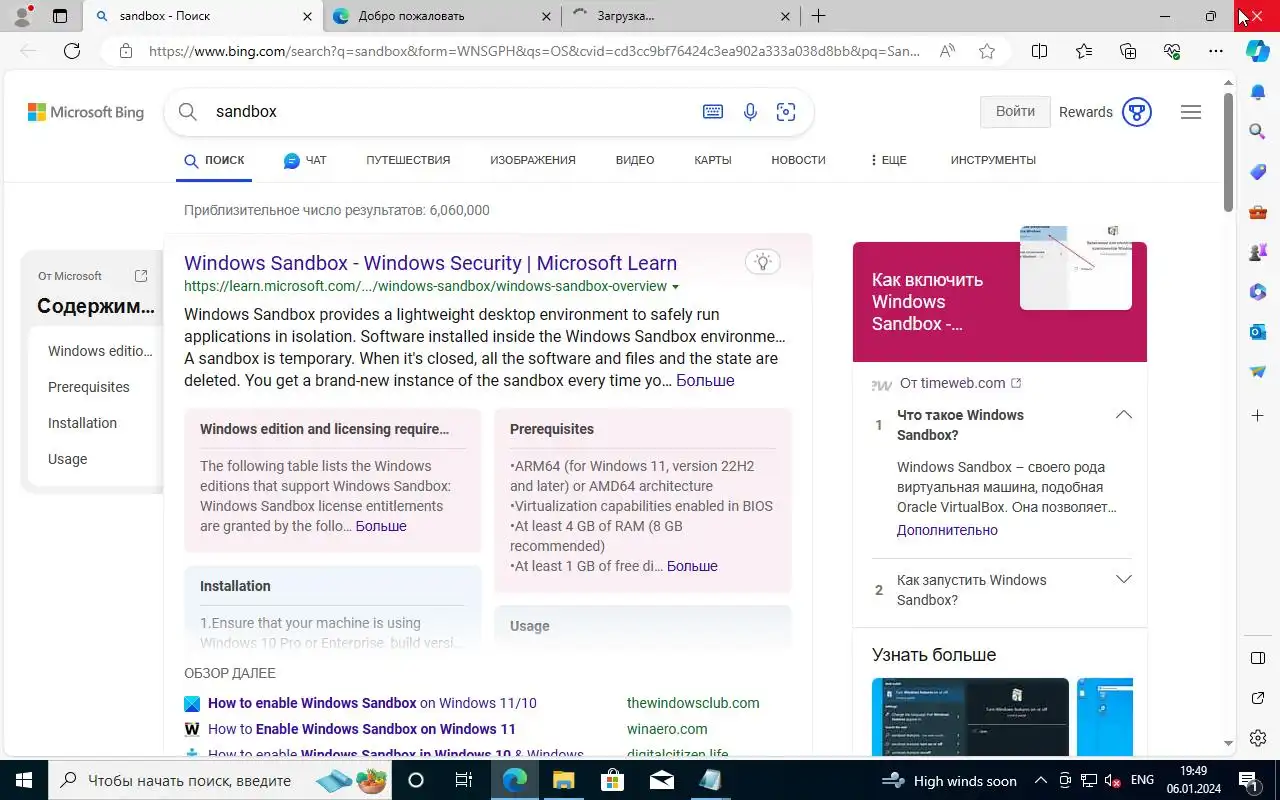
Task: Select Usage in contents sidebar
Action: pyautogui.click(x=67, y=459)
